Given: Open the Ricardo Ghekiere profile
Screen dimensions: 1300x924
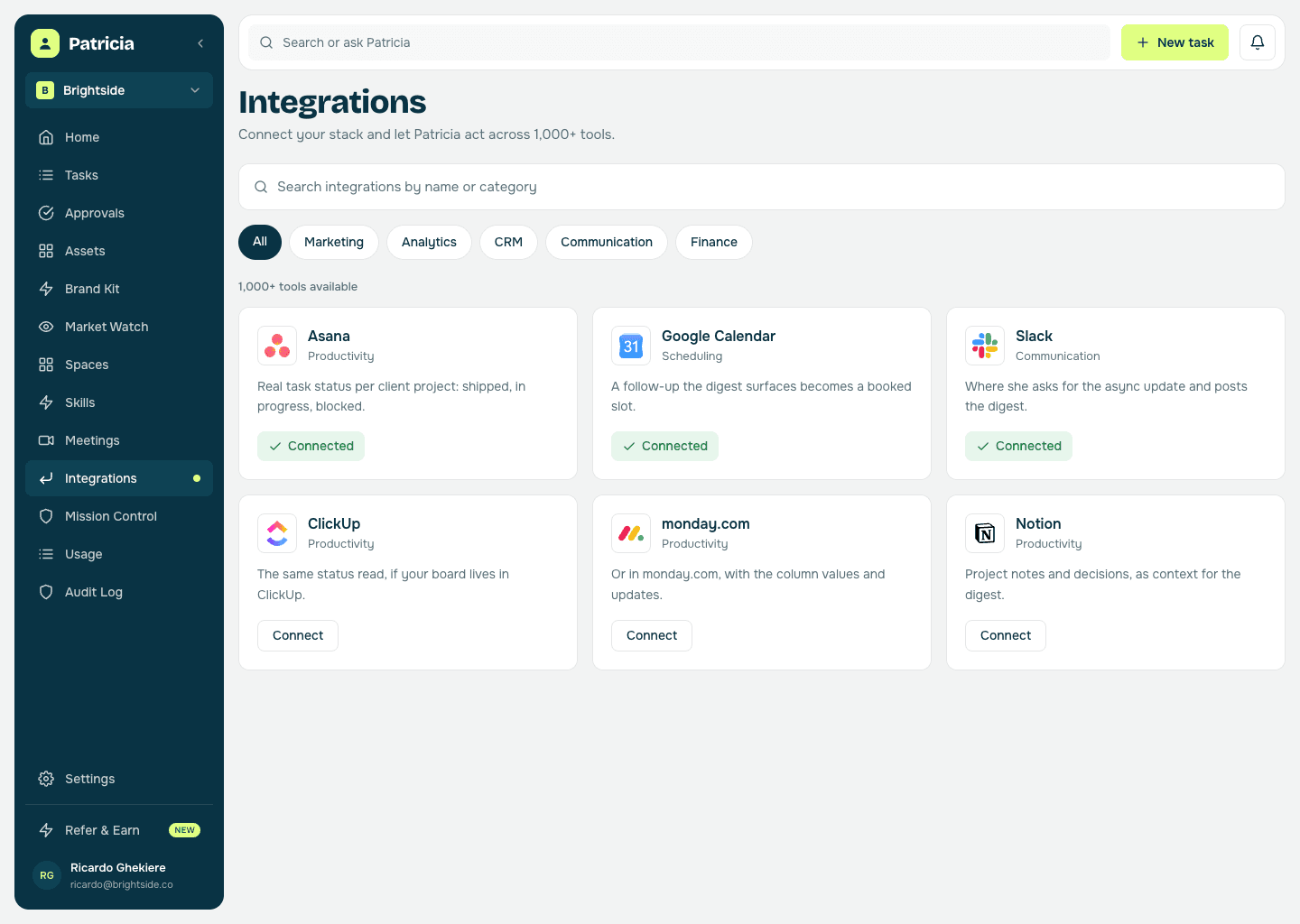Looking at the screenshot, I should 119,875.
